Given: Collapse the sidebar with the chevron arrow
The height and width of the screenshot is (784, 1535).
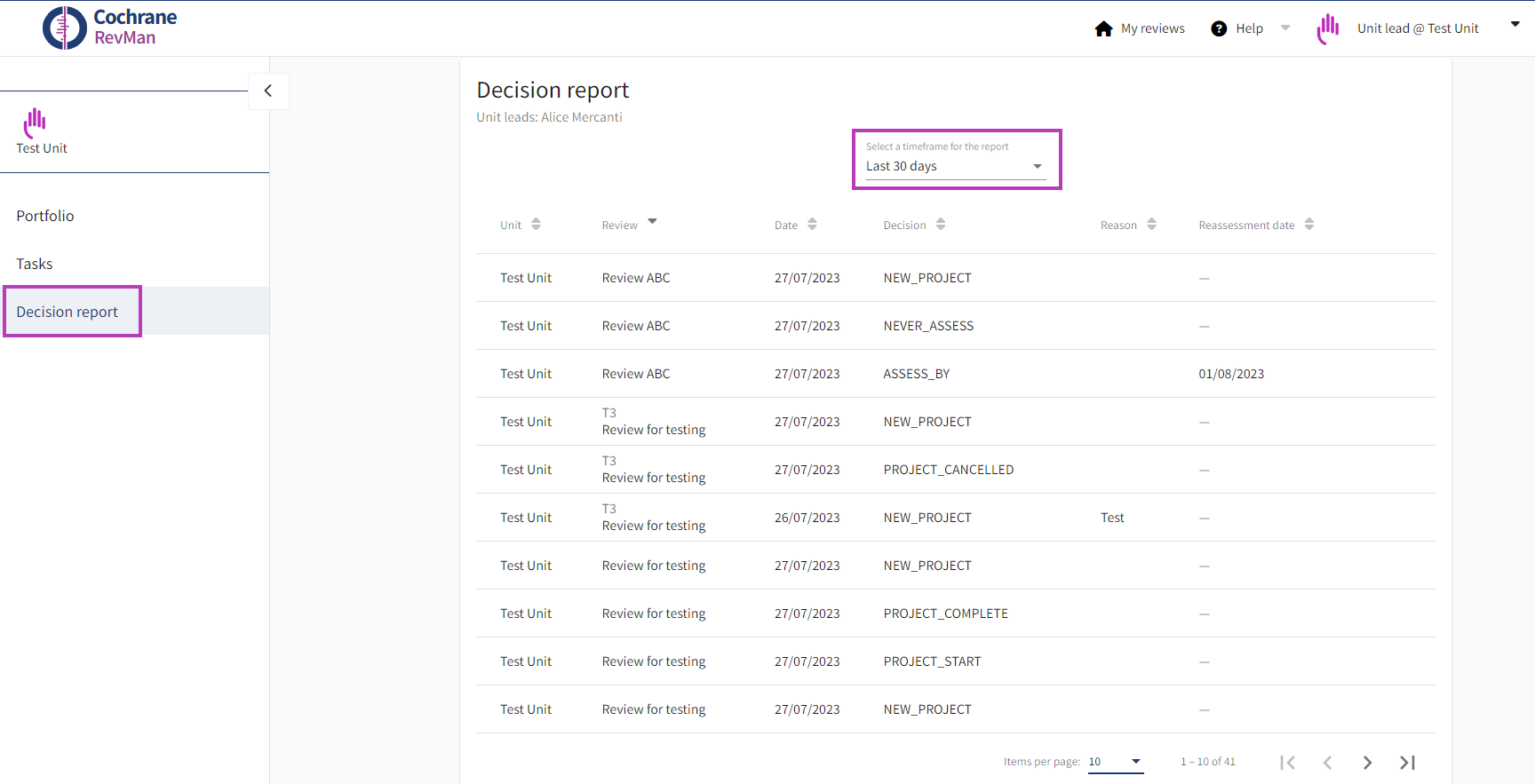Looking at the screenshot, I should point(268,91).
